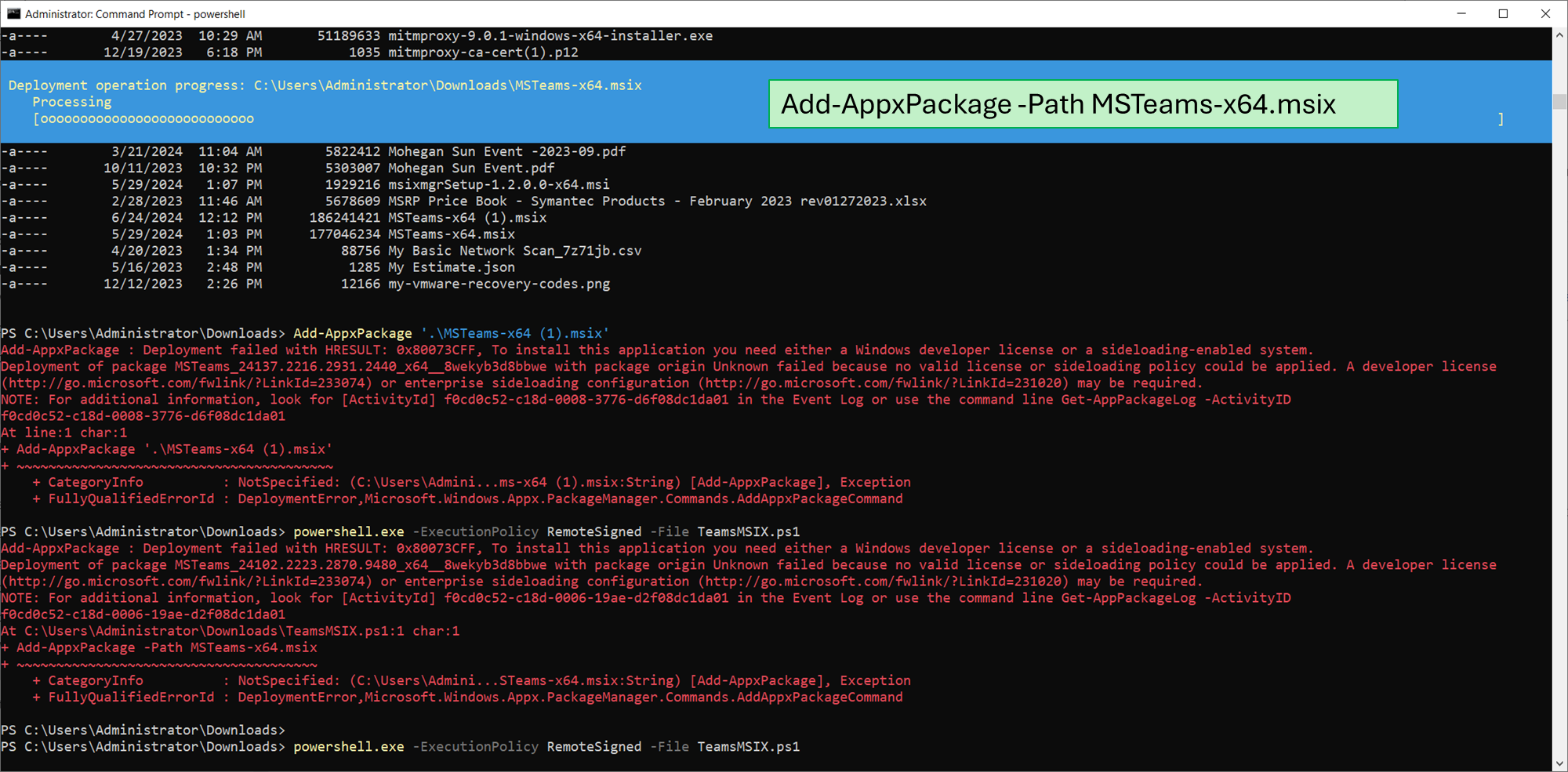Click the 'Mohegan Sun Event.pdf' file entry
Screen dimensions: 1568x772
[x=471, y=169]
